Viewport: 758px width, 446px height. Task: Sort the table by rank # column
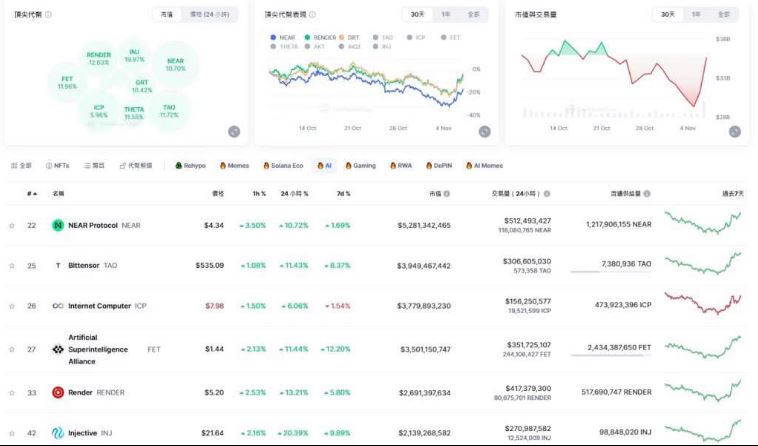33,193
